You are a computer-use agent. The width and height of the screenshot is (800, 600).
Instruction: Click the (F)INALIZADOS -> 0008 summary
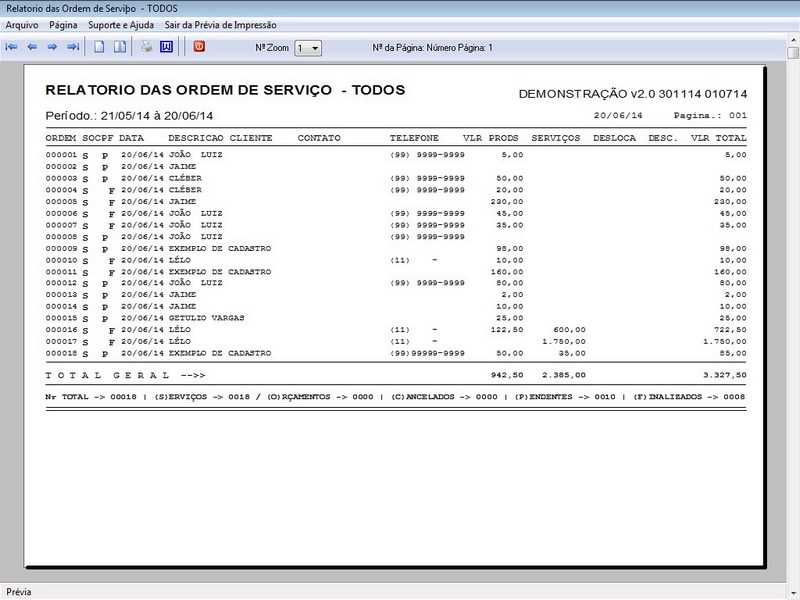(x=689, y=397)
